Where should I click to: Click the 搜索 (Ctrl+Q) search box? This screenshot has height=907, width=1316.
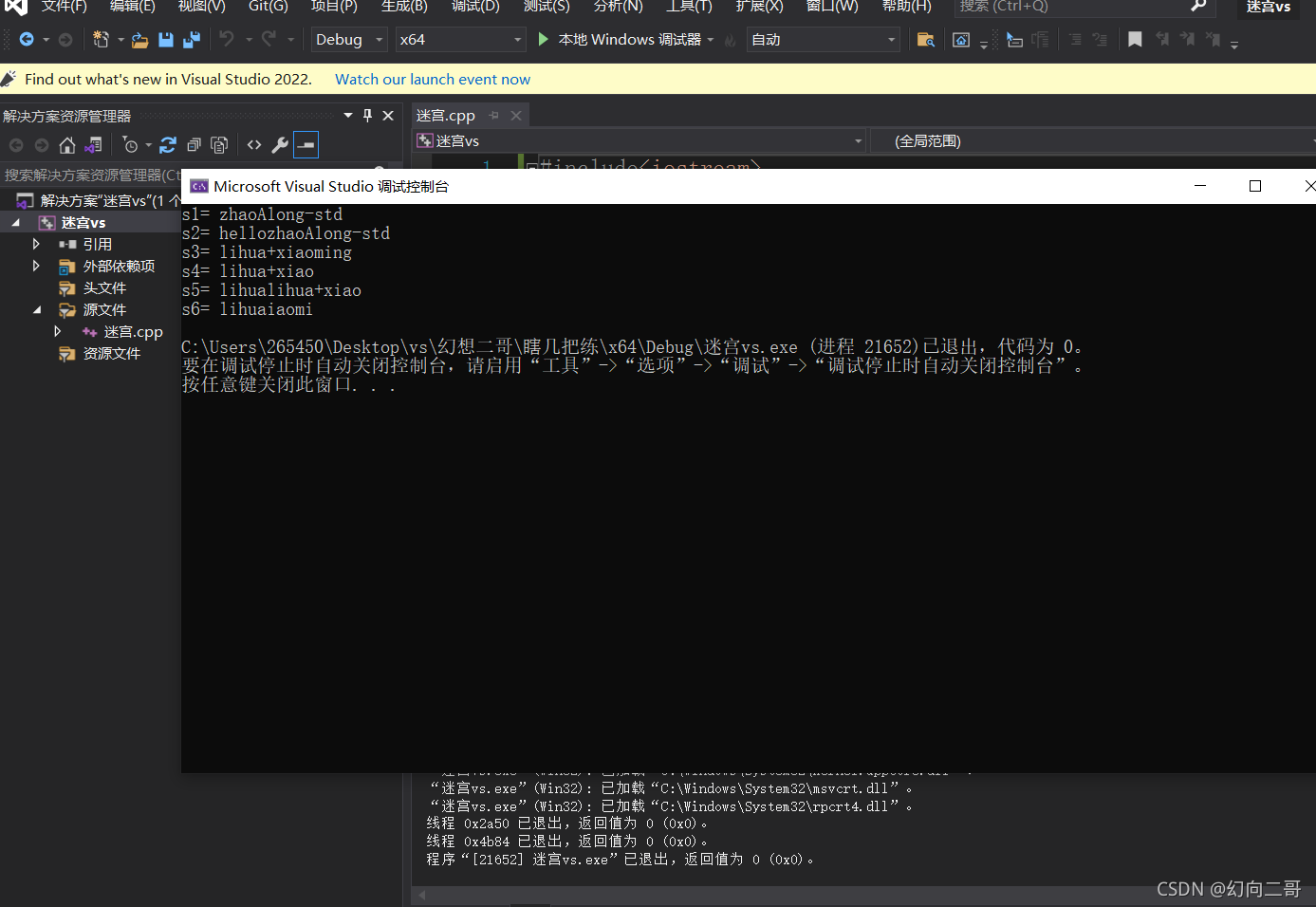tap(1085, 7)
